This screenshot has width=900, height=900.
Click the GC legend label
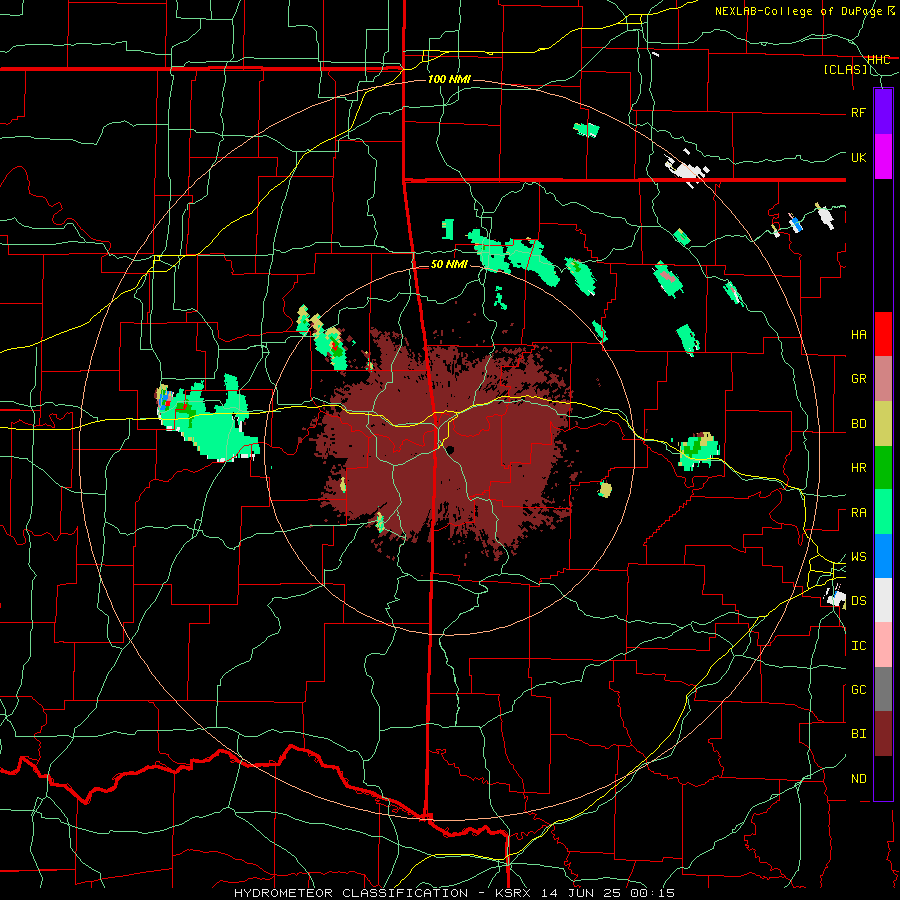pyautogui.click(x=859, y=690)
